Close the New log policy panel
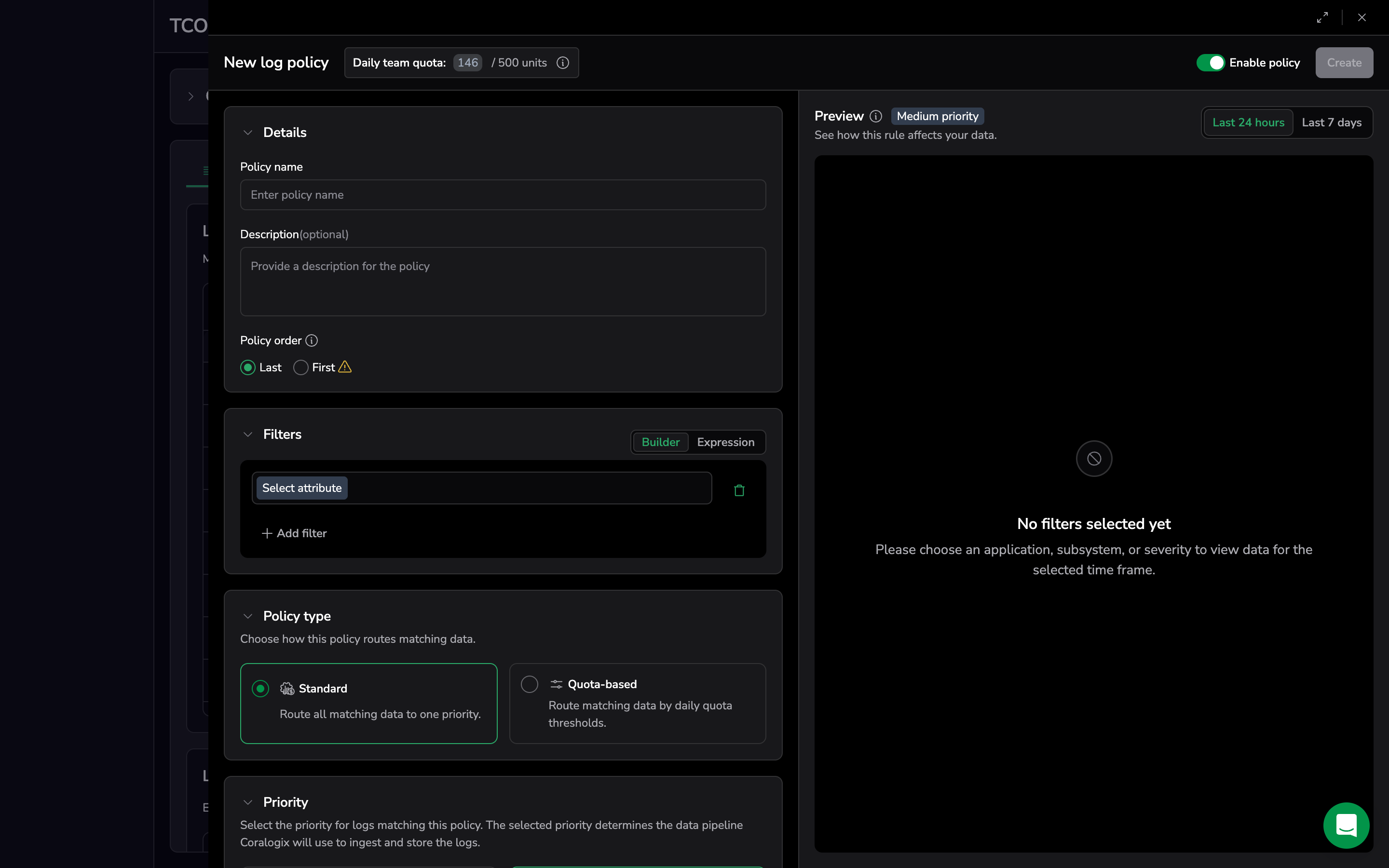This screenshot has width=1389, height=868. click(x=1362, y=18)
